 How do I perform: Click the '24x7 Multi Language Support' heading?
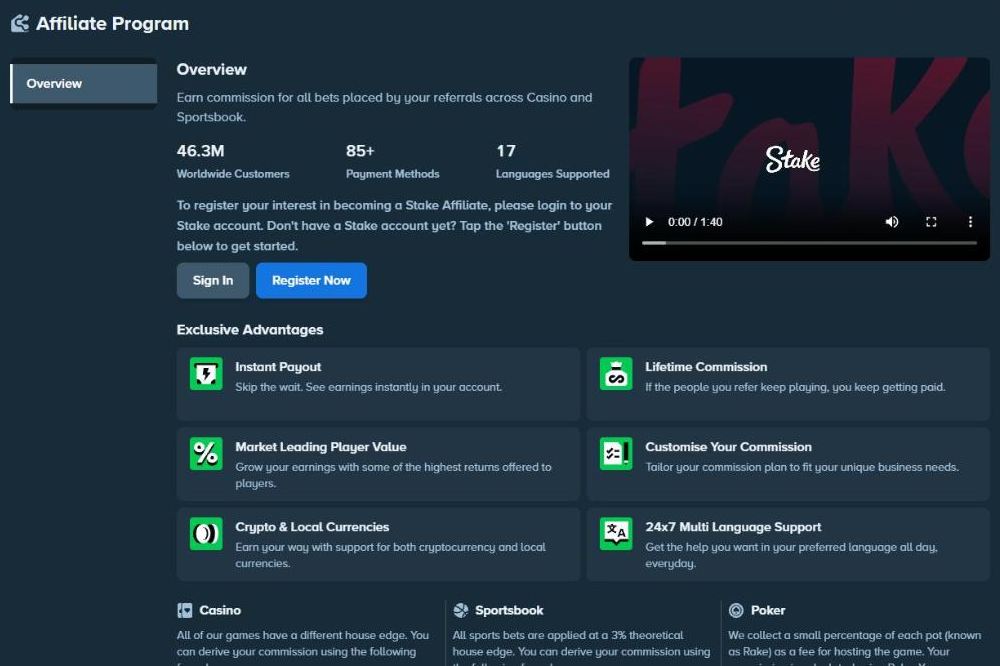tap(733, 527)
